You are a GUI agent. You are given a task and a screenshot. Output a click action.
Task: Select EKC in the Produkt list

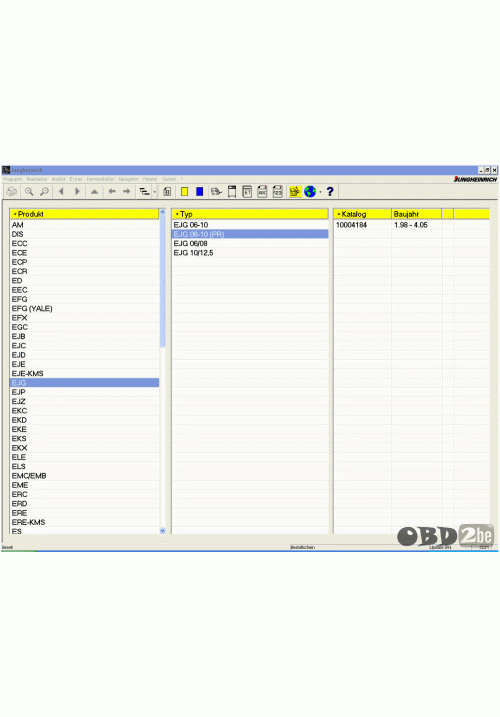[x=84, y=411]
